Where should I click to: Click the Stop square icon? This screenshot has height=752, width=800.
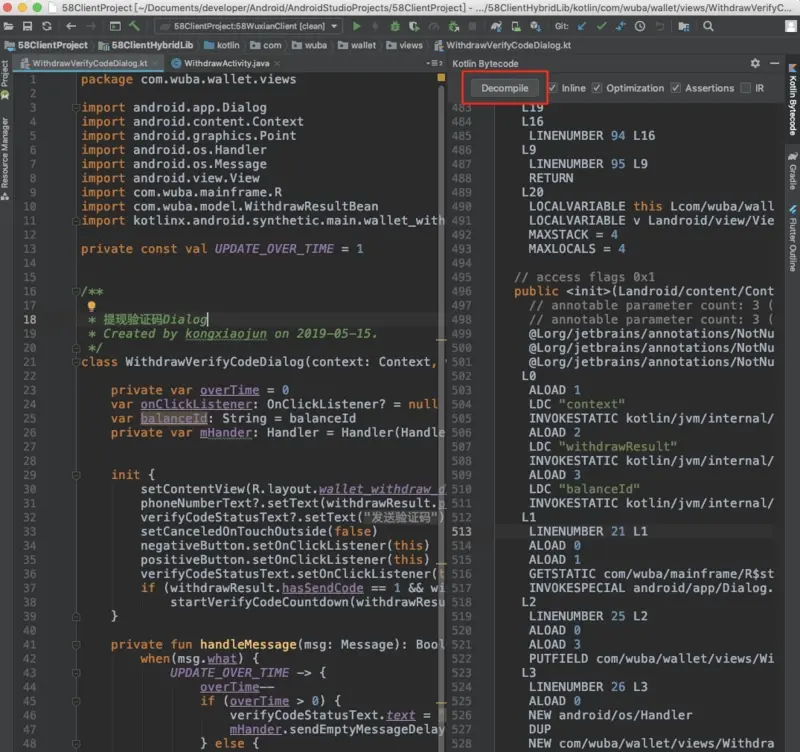(472, 26)
